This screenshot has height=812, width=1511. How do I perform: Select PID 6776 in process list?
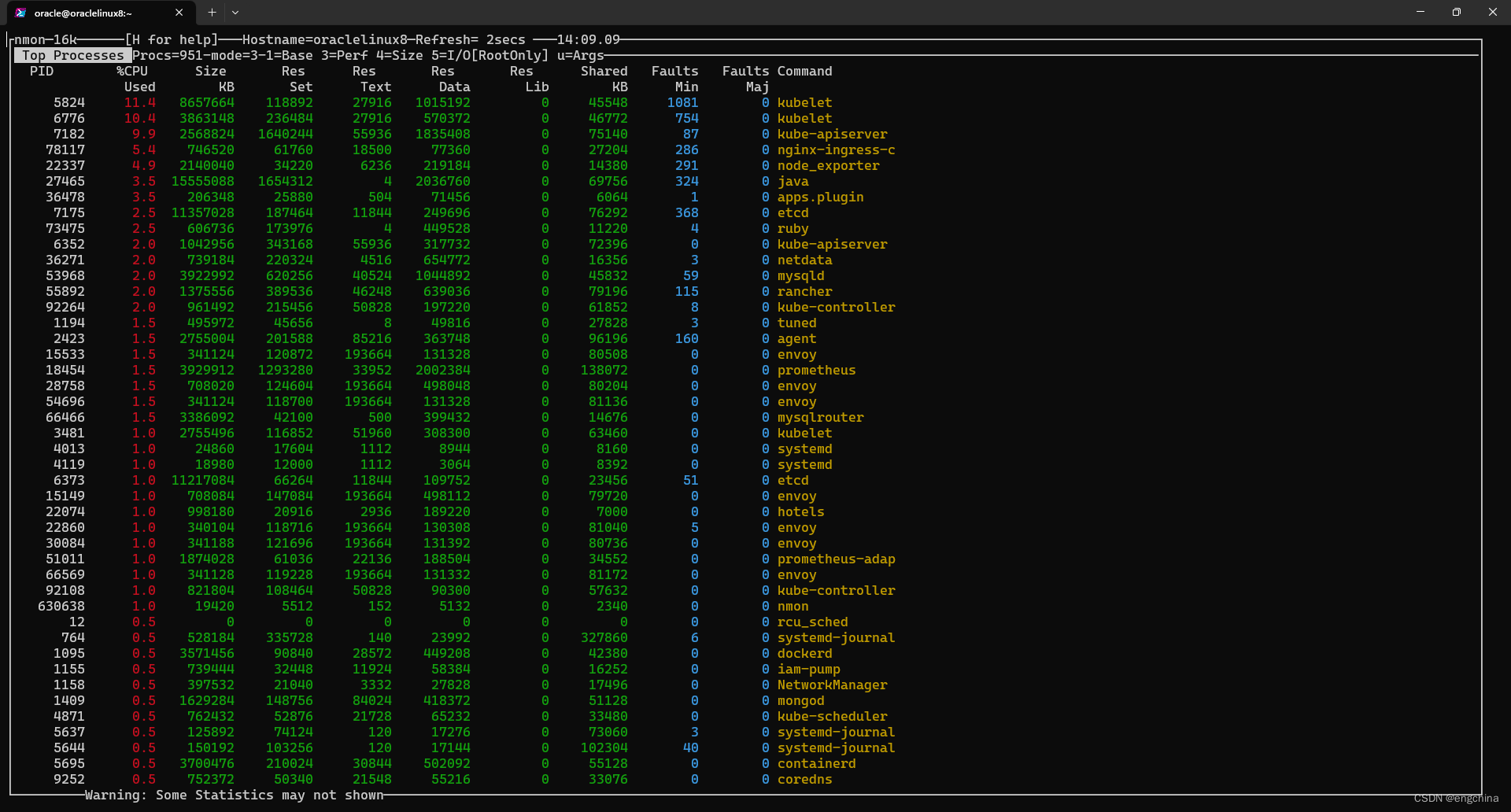click(x=69, y=118)
